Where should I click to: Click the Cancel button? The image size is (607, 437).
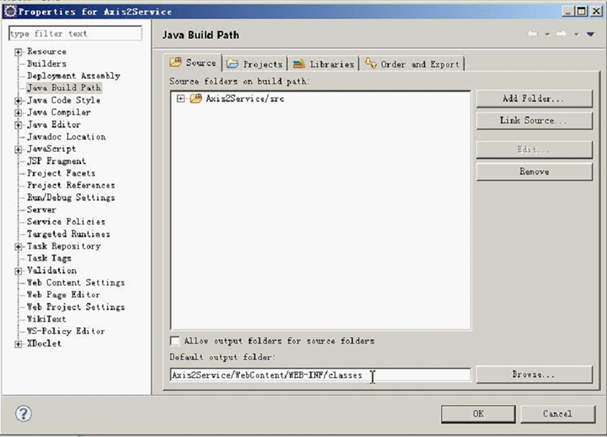tap(557, 414)
